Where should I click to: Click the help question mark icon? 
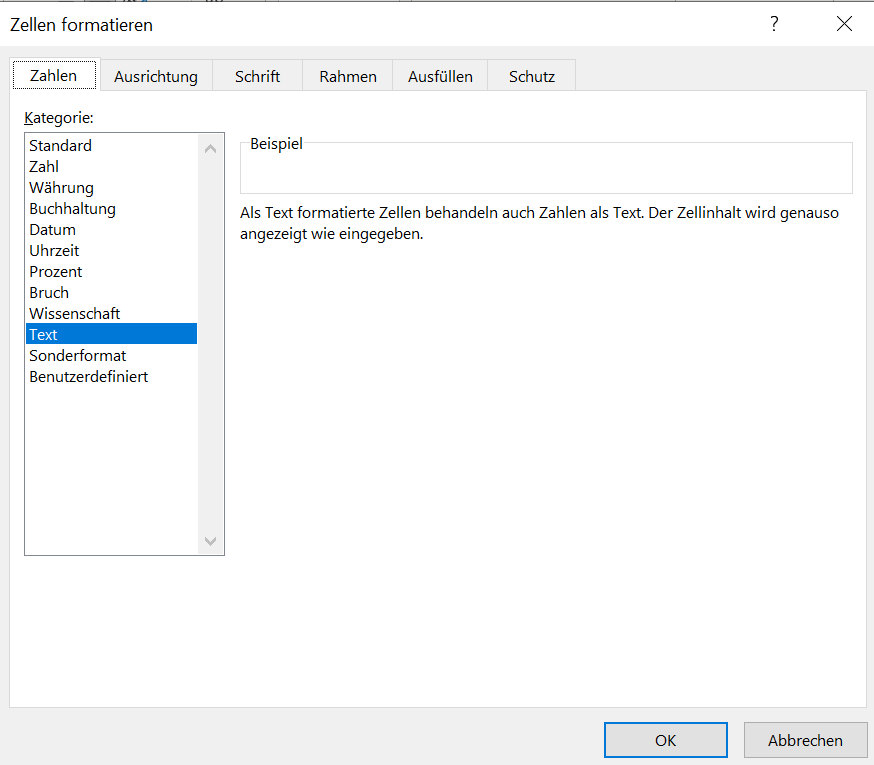tap(774, 24)
